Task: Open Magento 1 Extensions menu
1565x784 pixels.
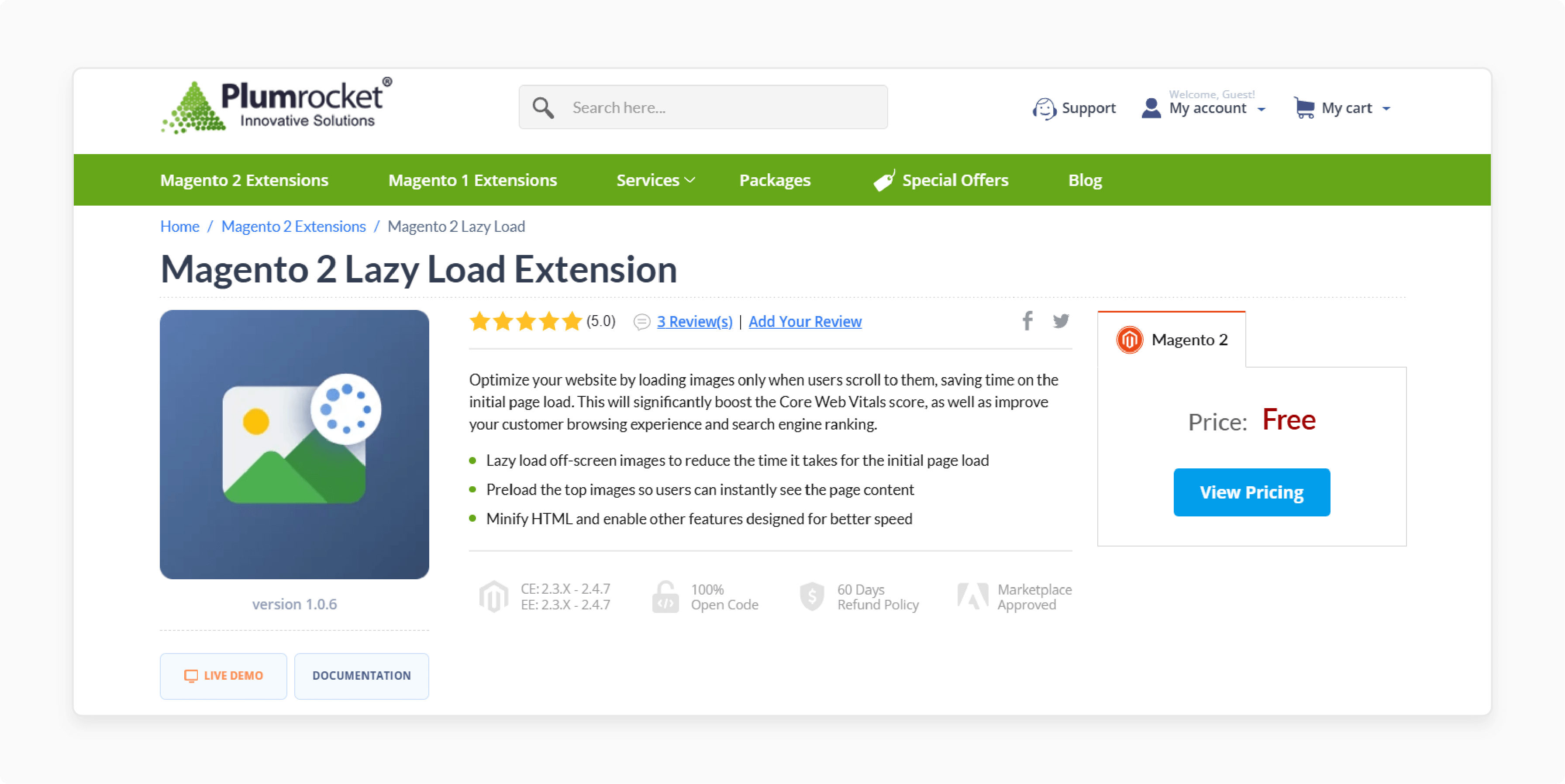Action: click(x=472, y=180)
